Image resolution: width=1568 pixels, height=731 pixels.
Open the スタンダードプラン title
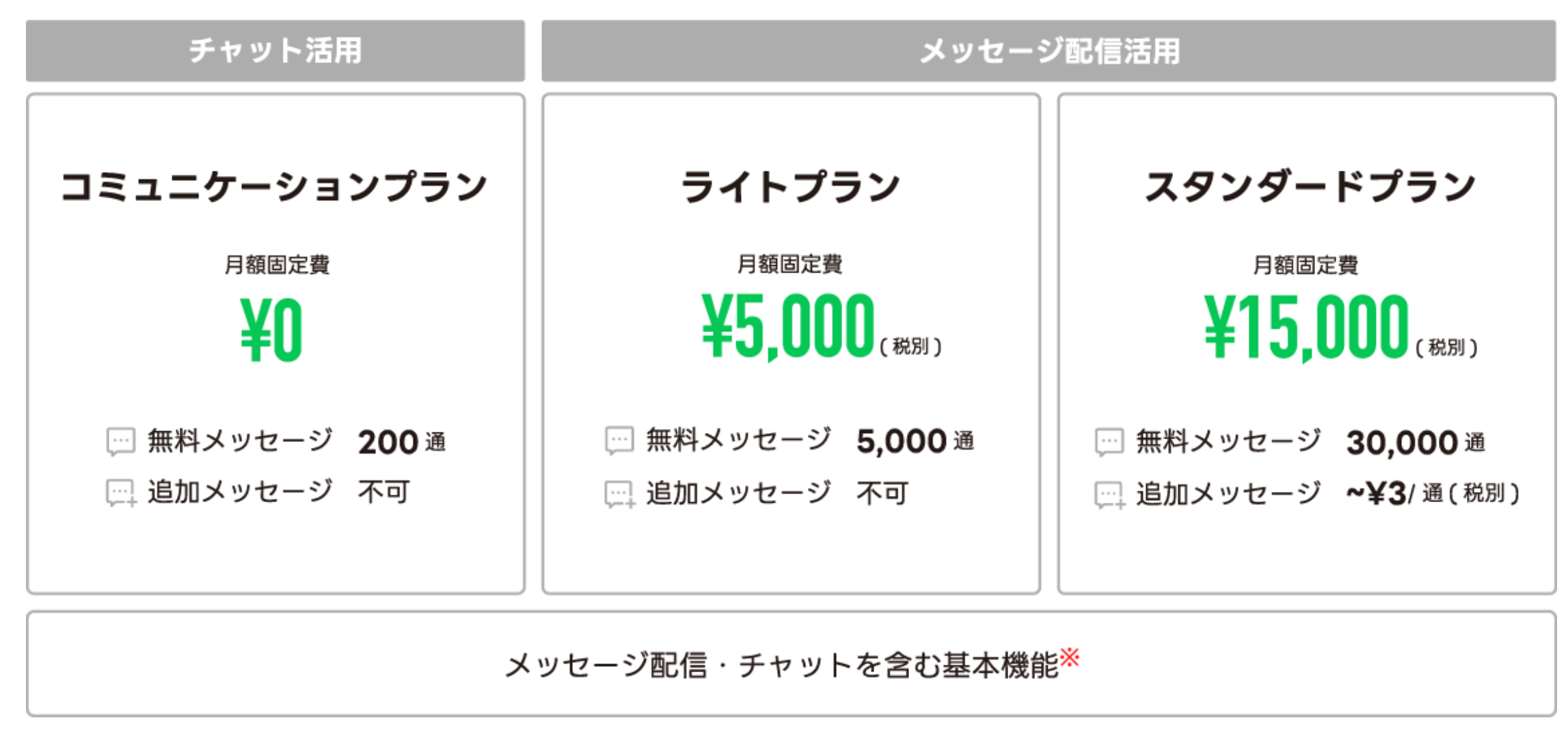[1310, 187]
